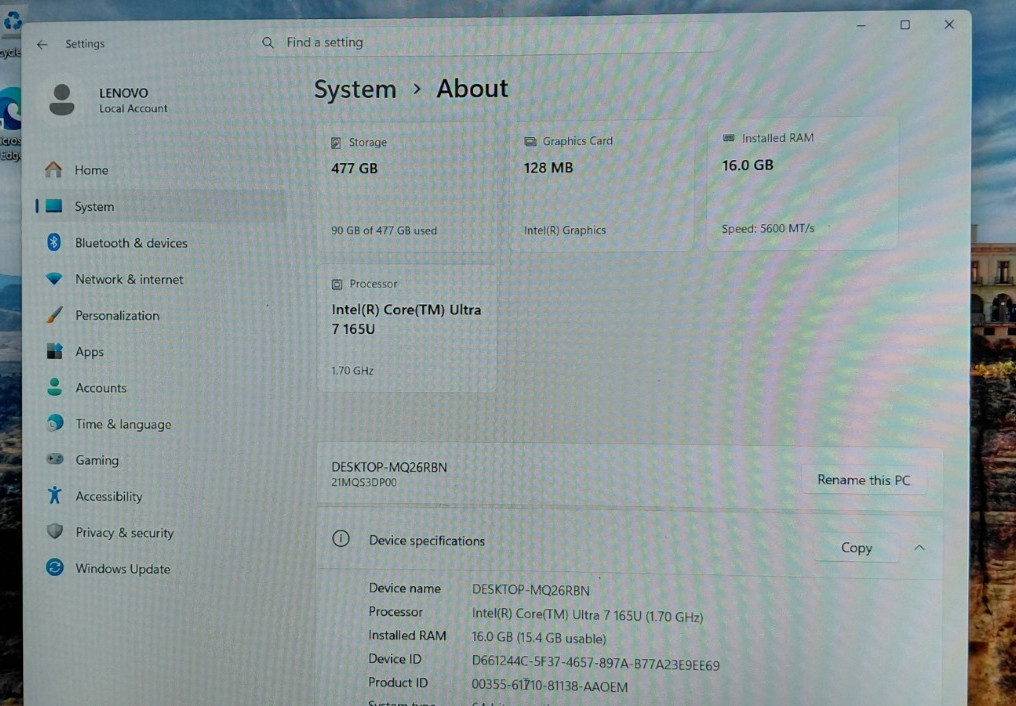This screenshot has width=1016, height=706.
Task: Collapse the Device specifications section
Action: point(919,548)
